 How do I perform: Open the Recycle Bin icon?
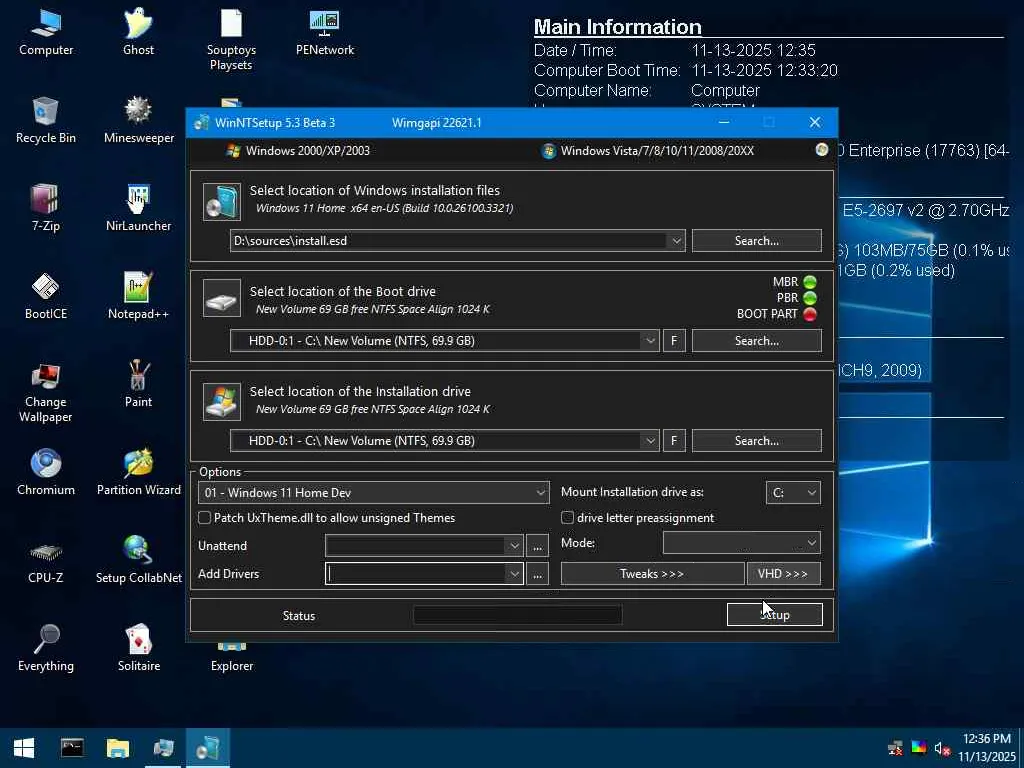46,121
